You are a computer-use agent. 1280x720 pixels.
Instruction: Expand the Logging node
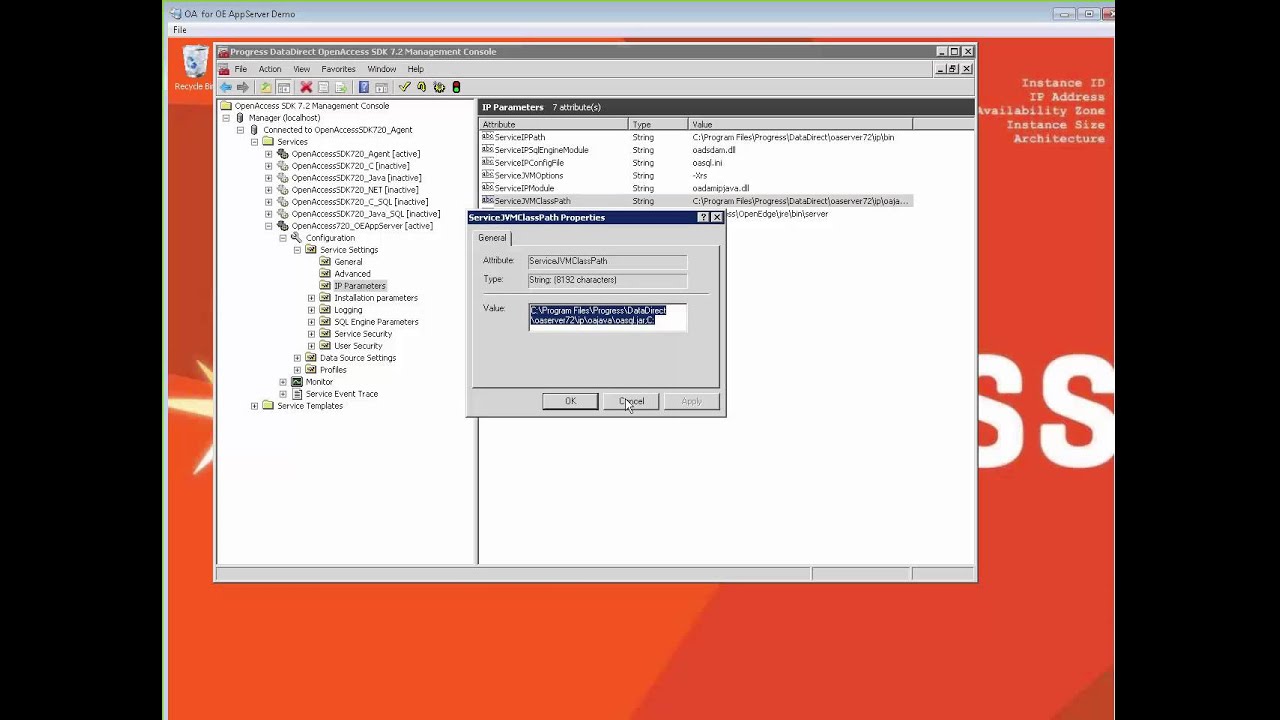[x=311, y=310]
